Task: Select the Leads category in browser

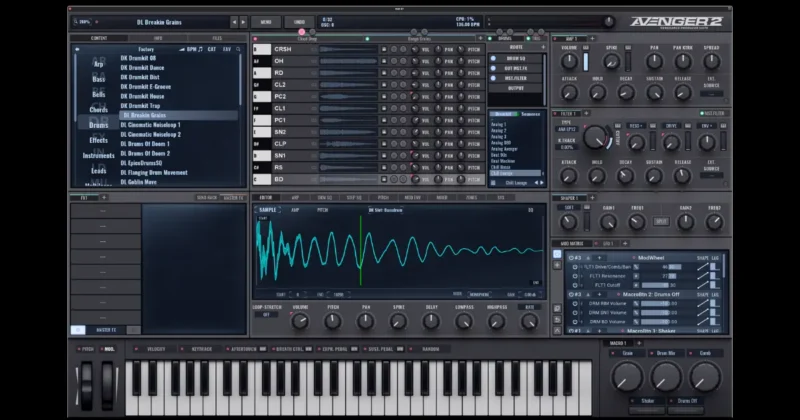Action: [x=98, y=171]
